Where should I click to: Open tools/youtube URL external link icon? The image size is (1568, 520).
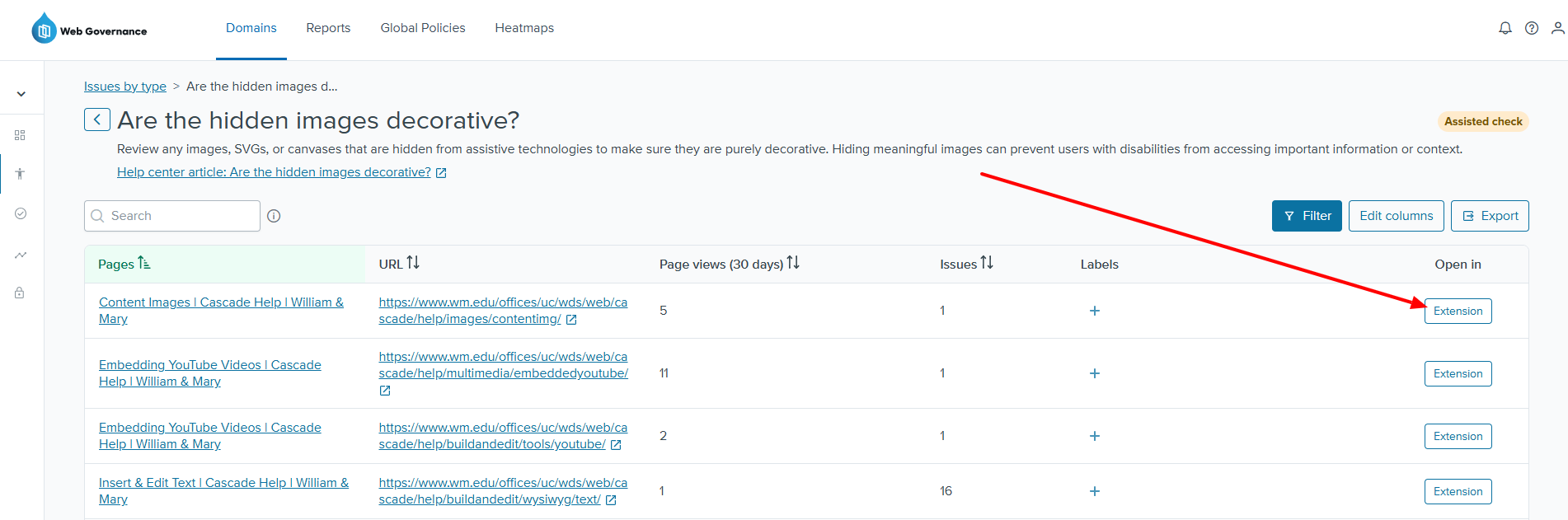tap(616, 445)
